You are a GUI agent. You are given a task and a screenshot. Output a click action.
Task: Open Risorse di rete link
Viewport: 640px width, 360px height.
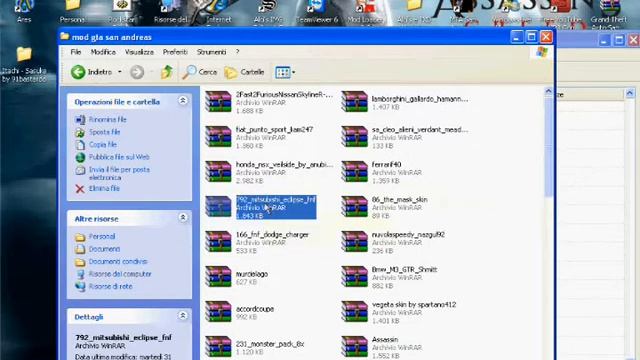pos(111,287)
